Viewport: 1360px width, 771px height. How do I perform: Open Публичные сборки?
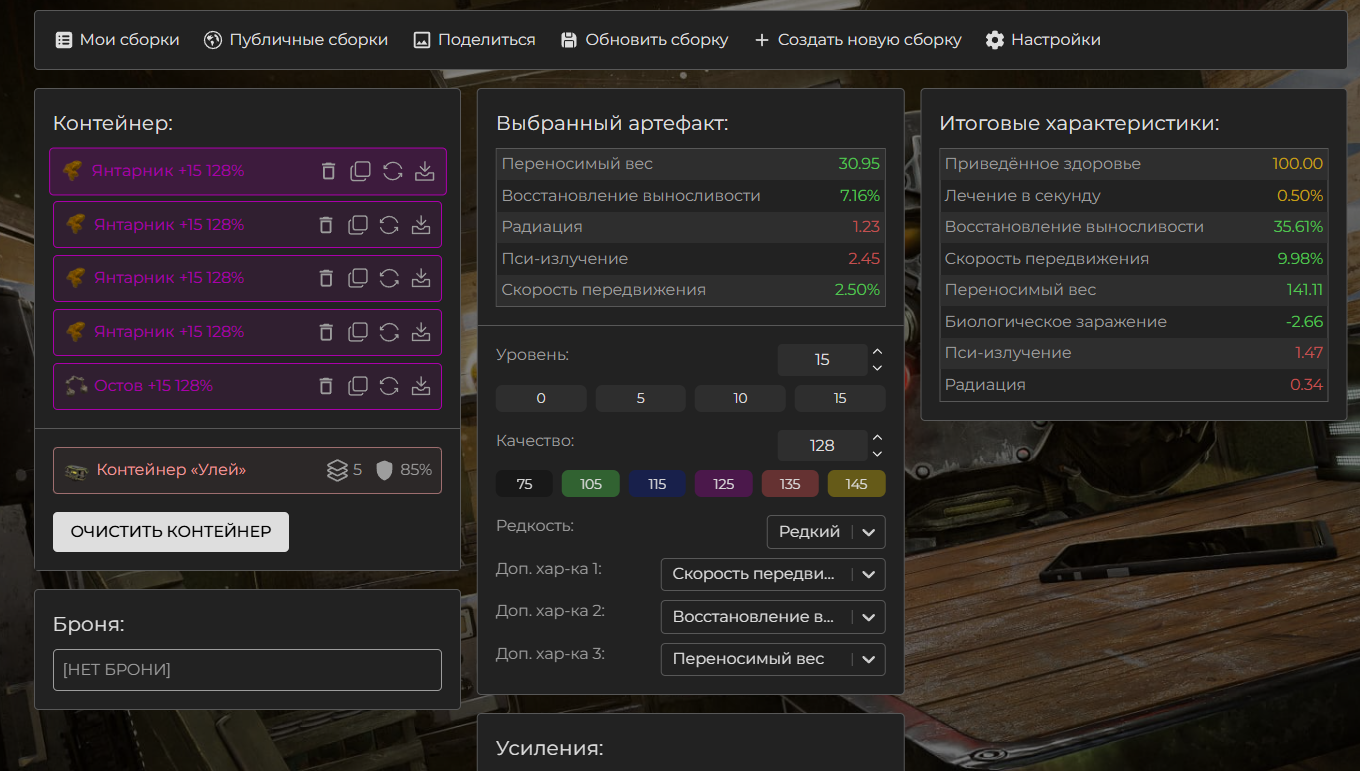[x=296, y=40]
